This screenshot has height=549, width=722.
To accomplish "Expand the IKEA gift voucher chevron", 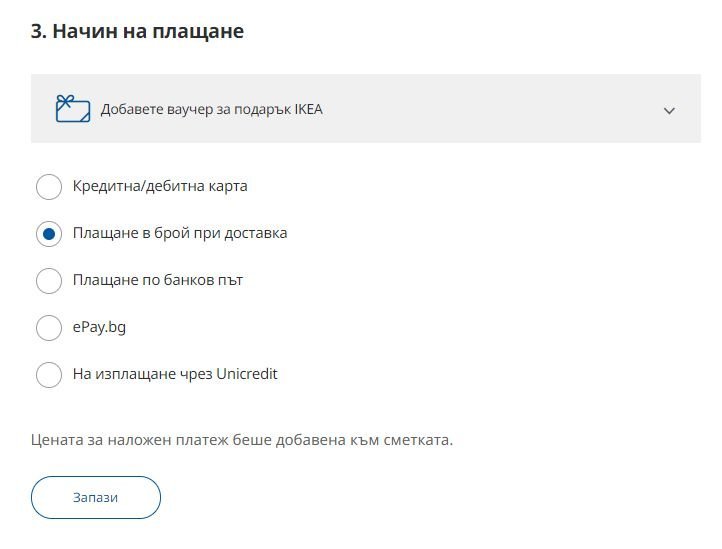I will [669, 110].
